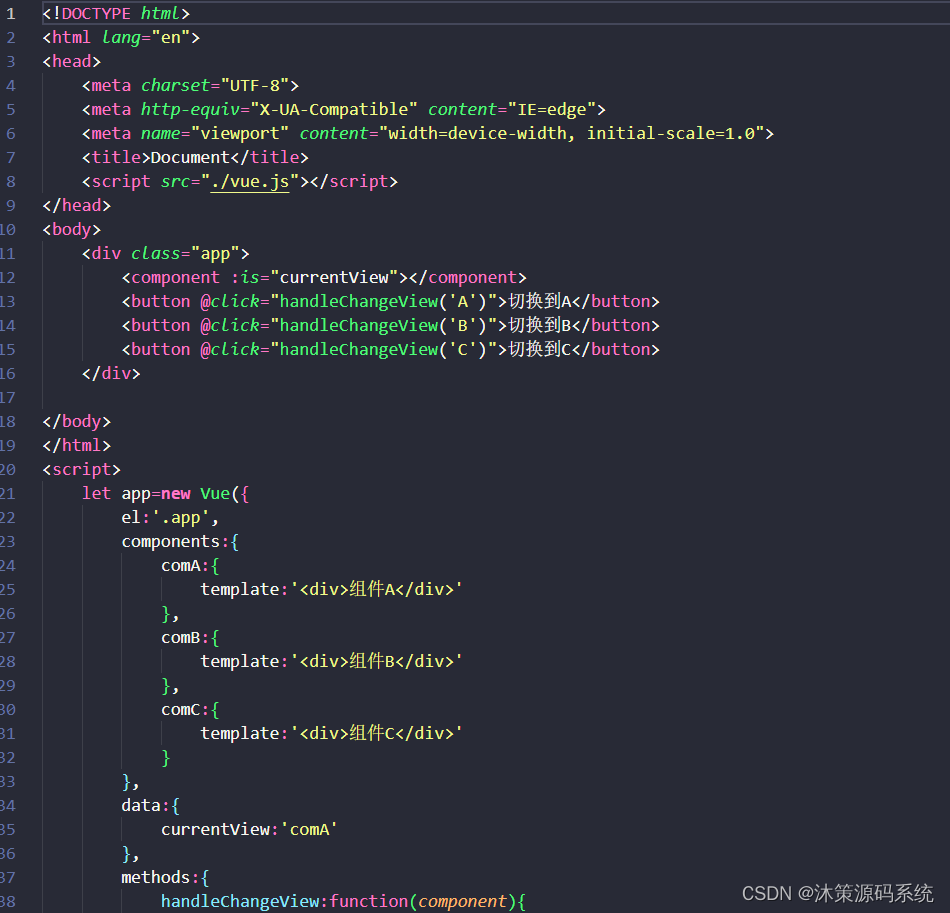Click the "viewport" name value
The height and width of the screenshot is (913, 950).
[240, 133]
